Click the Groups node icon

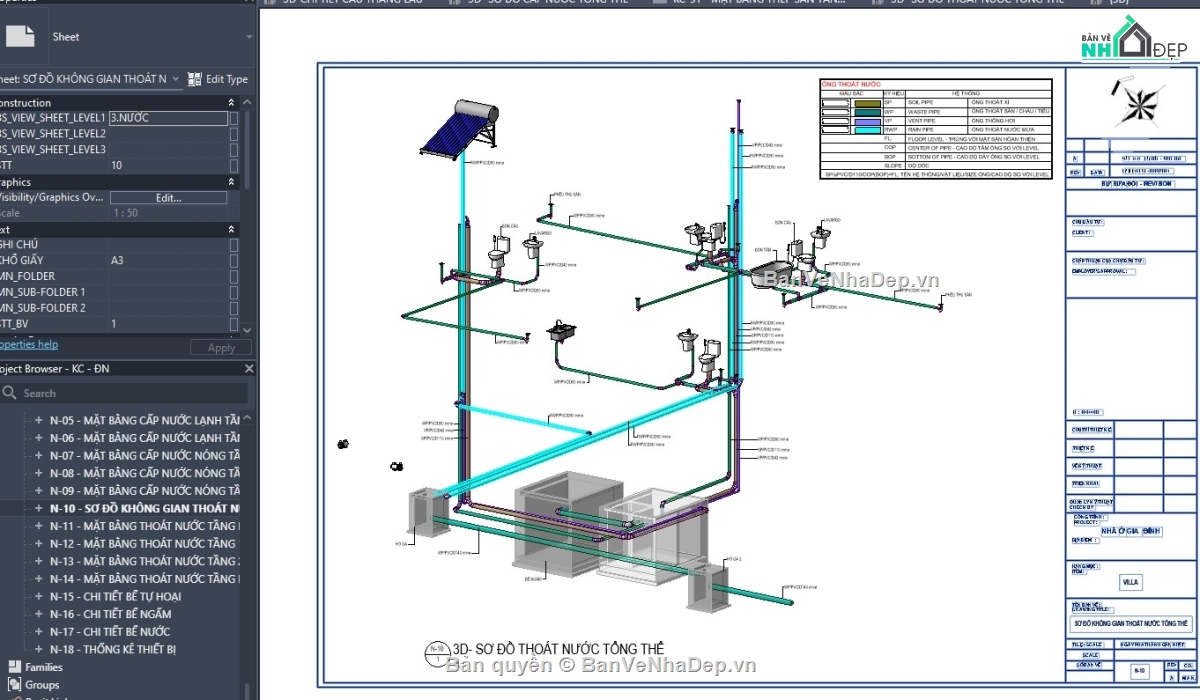14,685
